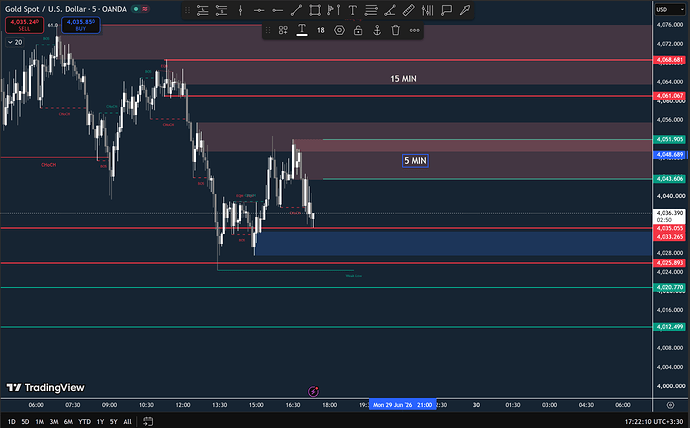Select the 15 MIN text label
The width and height of the screenshot is (690, 428).
pos(403,79)
